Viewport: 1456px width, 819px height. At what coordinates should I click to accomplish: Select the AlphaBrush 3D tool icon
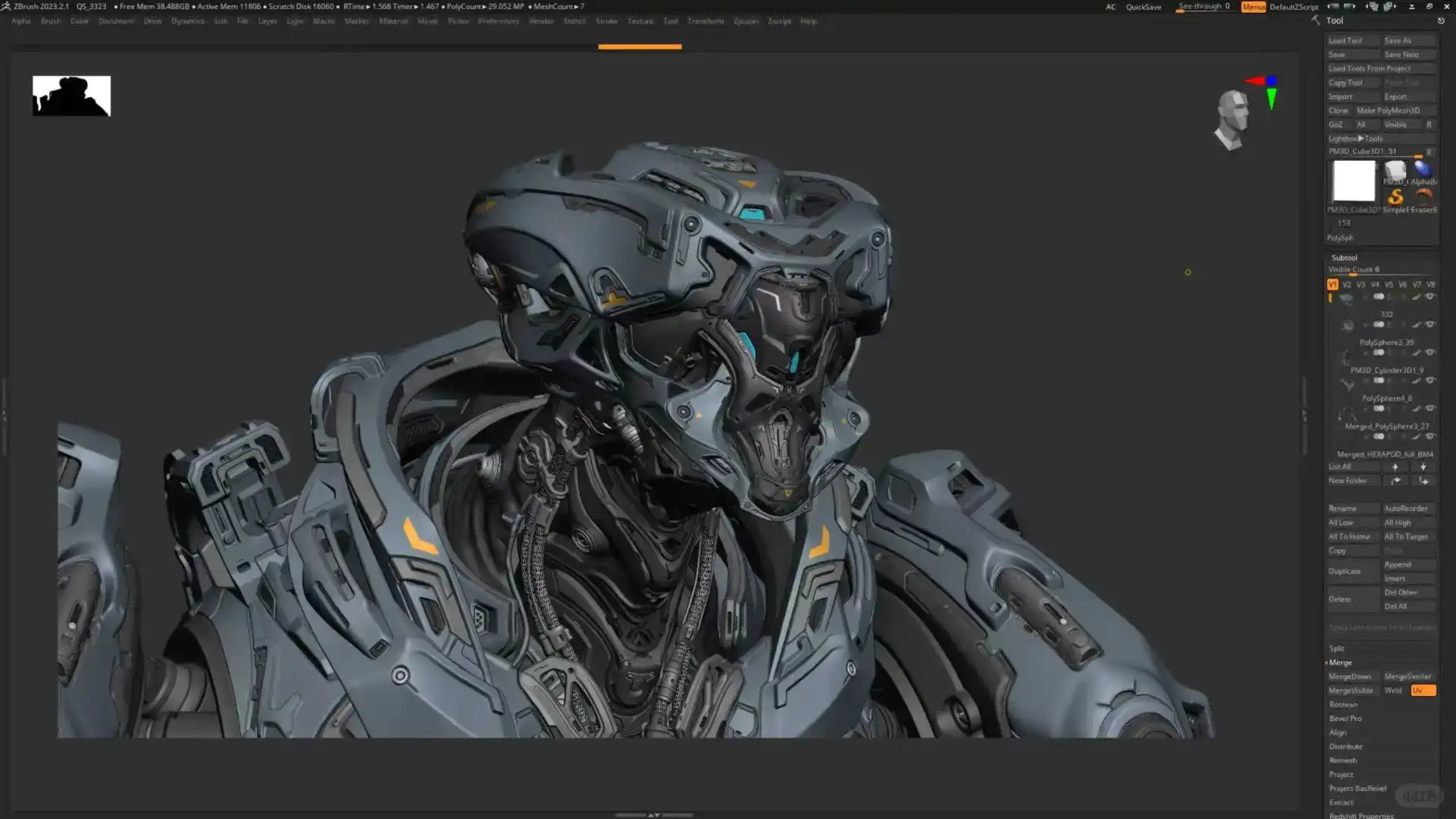1423,170
